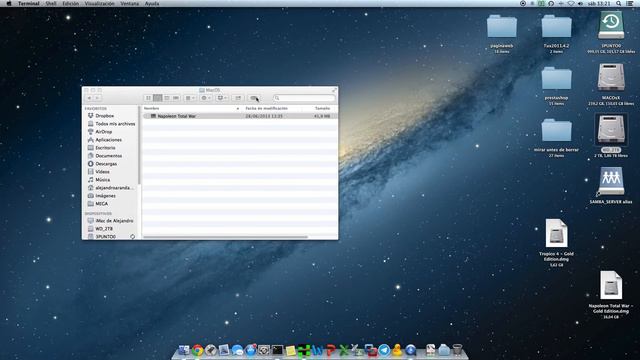Viewport: 640px width, 360px height.
Task: Click the share button in Finder toolbar
Action: click(x=238, y=98)
